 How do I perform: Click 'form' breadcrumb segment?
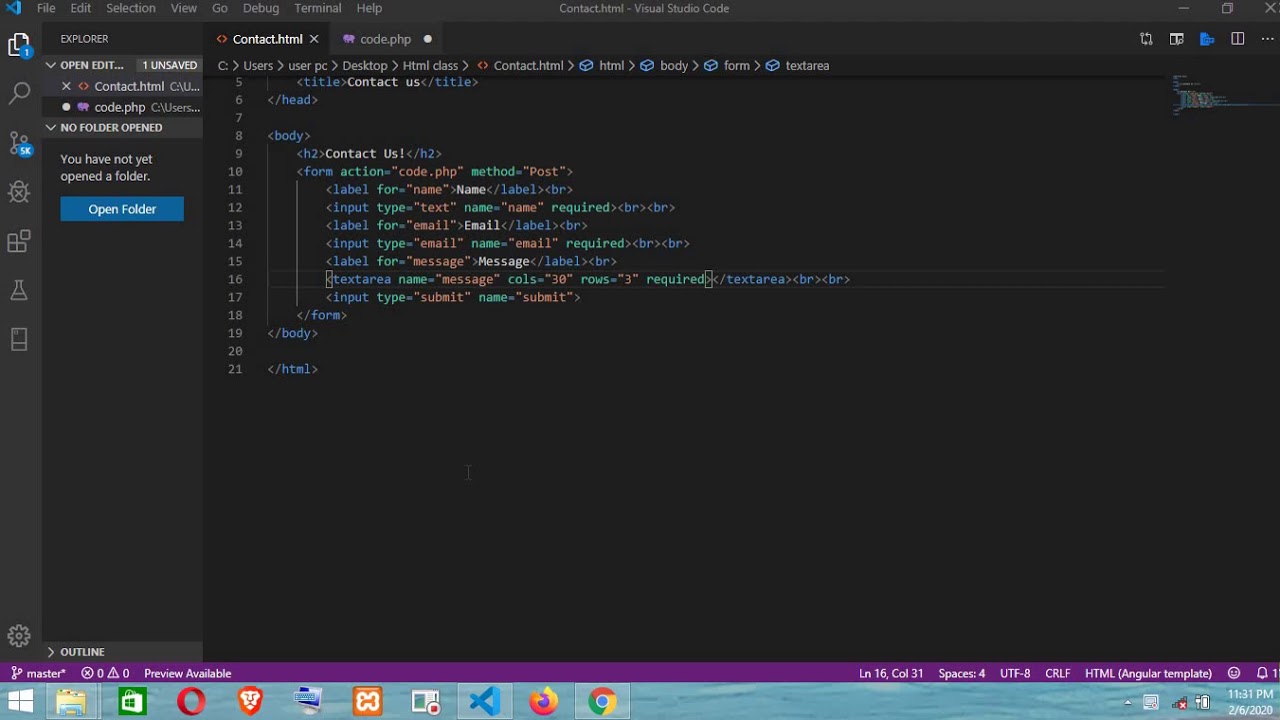coord(737,65)
